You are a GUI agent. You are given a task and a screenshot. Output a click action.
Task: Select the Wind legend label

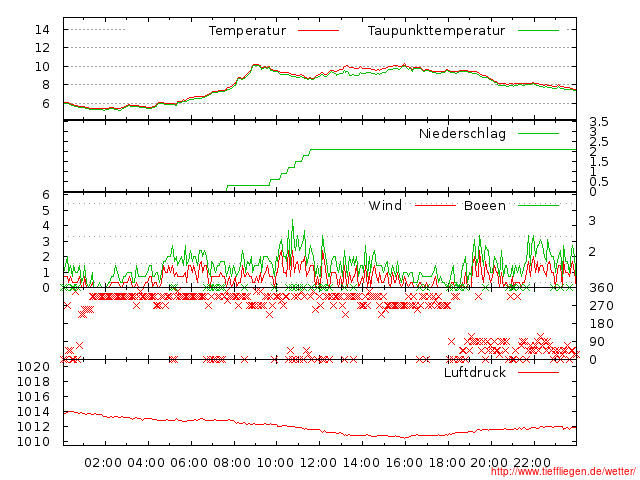[x=385, y=205]
